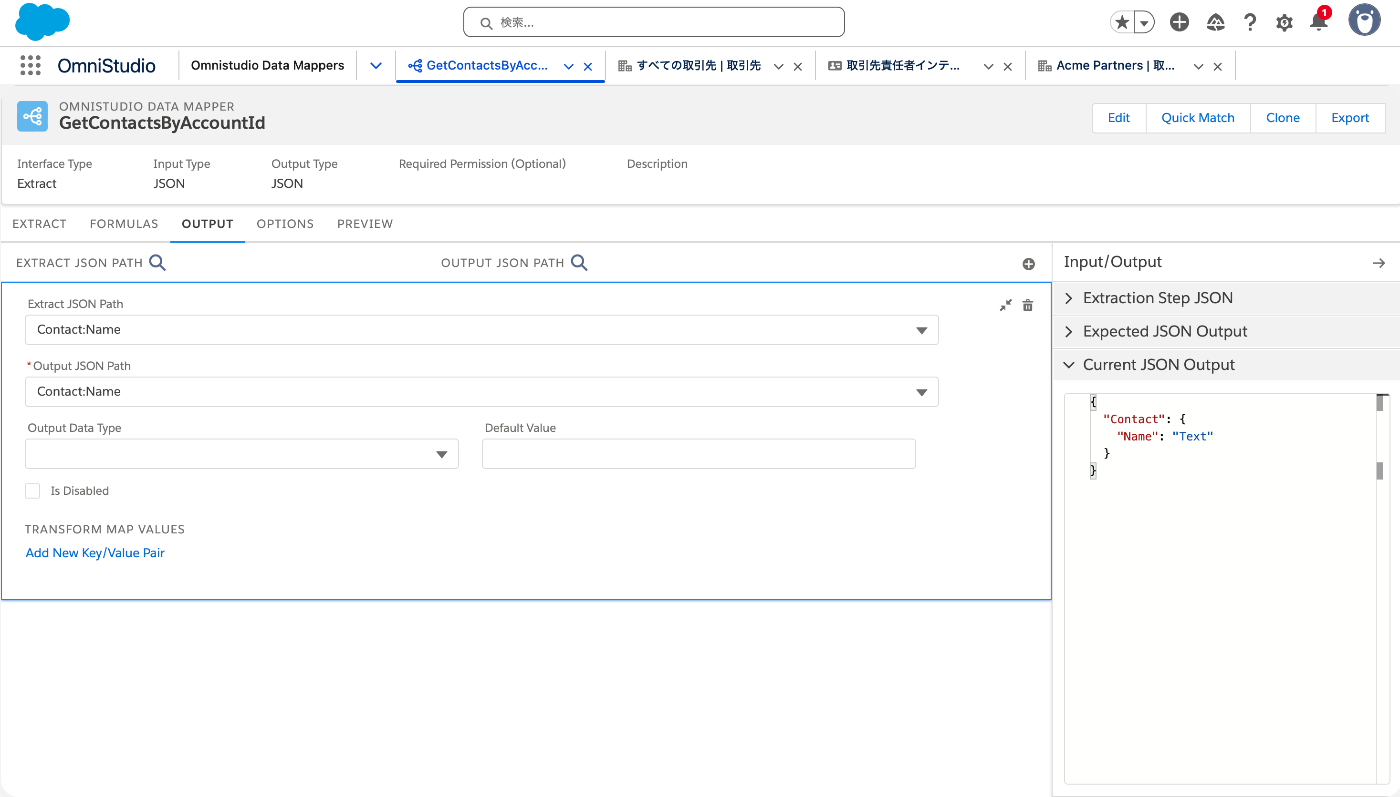Open the notifications bell

pyautogui.click(x=1319, y=22)
